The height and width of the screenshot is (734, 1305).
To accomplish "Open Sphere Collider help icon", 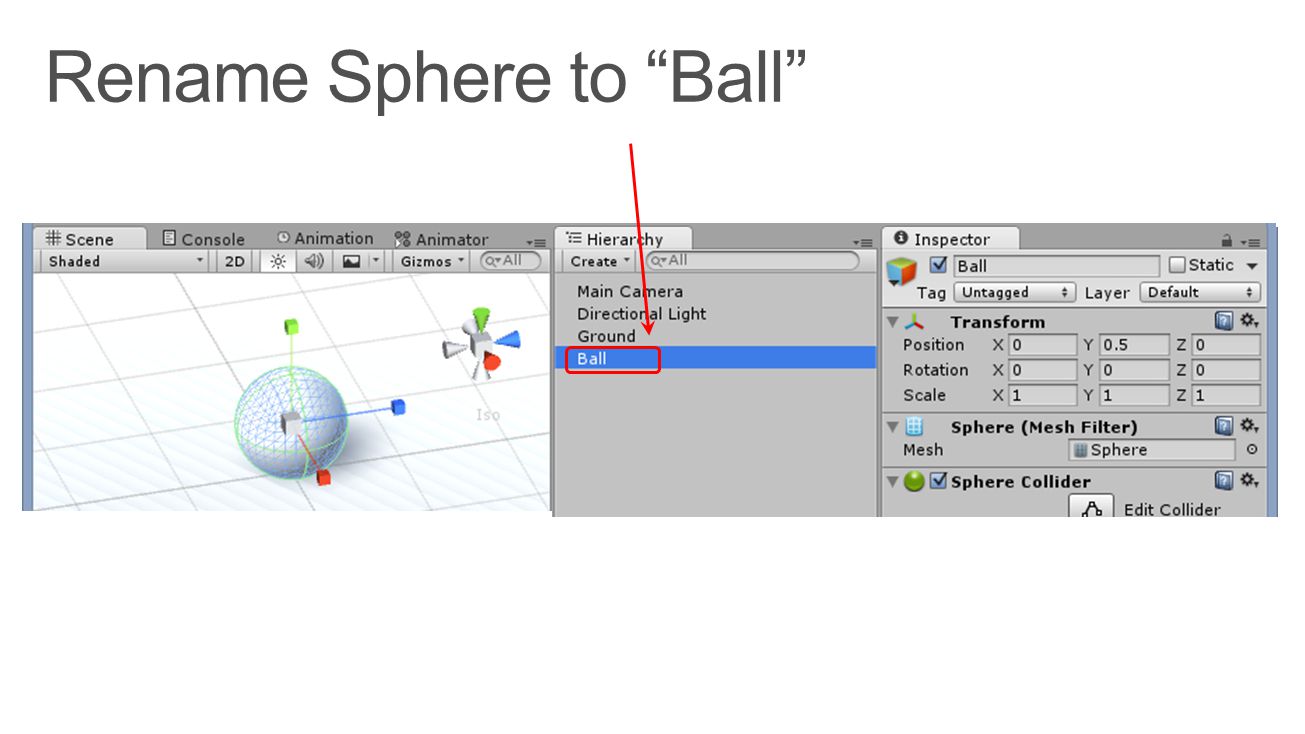I will click(1224, 481).
